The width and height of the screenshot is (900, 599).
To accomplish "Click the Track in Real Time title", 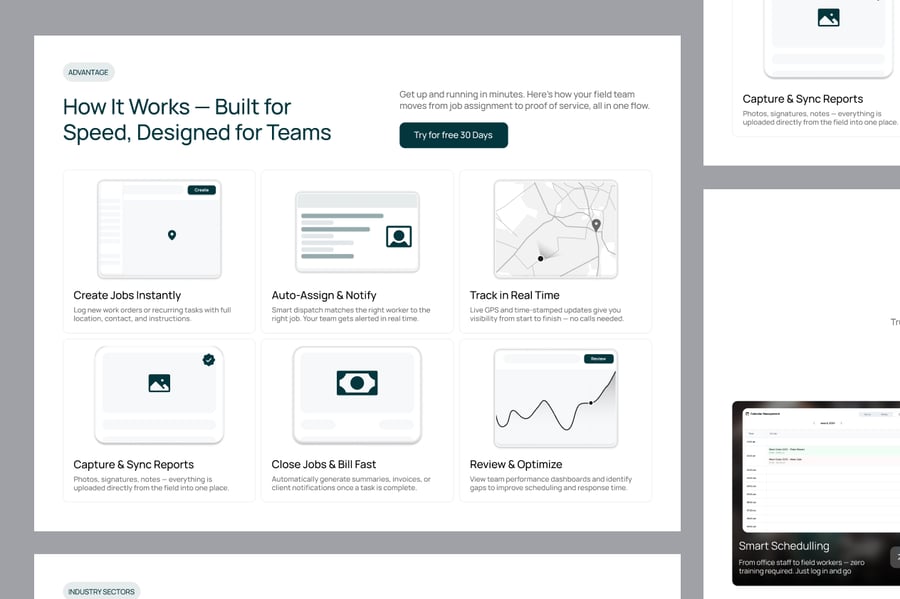I will tap(514, 295).
